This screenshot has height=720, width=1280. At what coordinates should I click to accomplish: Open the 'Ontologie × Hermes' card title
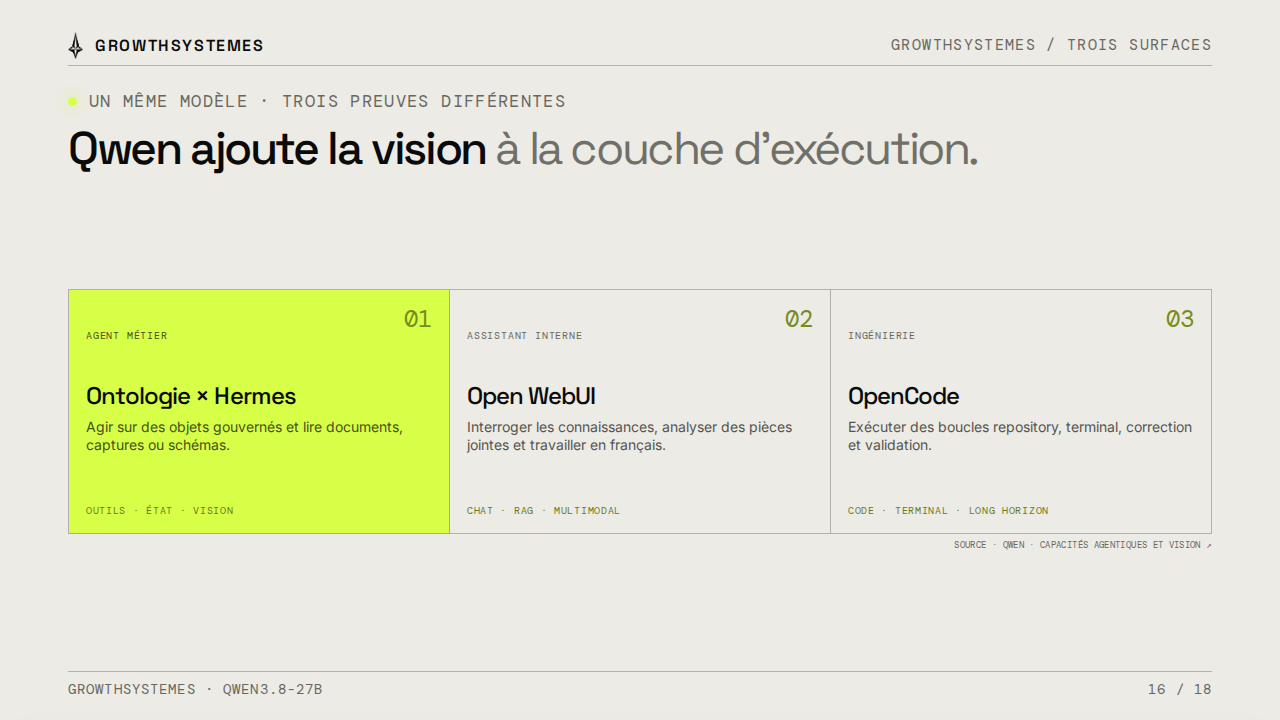(191, 396)
